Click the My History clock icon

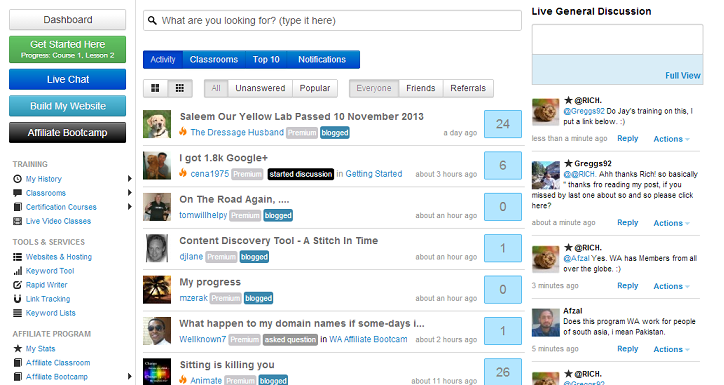pos(18,179)
